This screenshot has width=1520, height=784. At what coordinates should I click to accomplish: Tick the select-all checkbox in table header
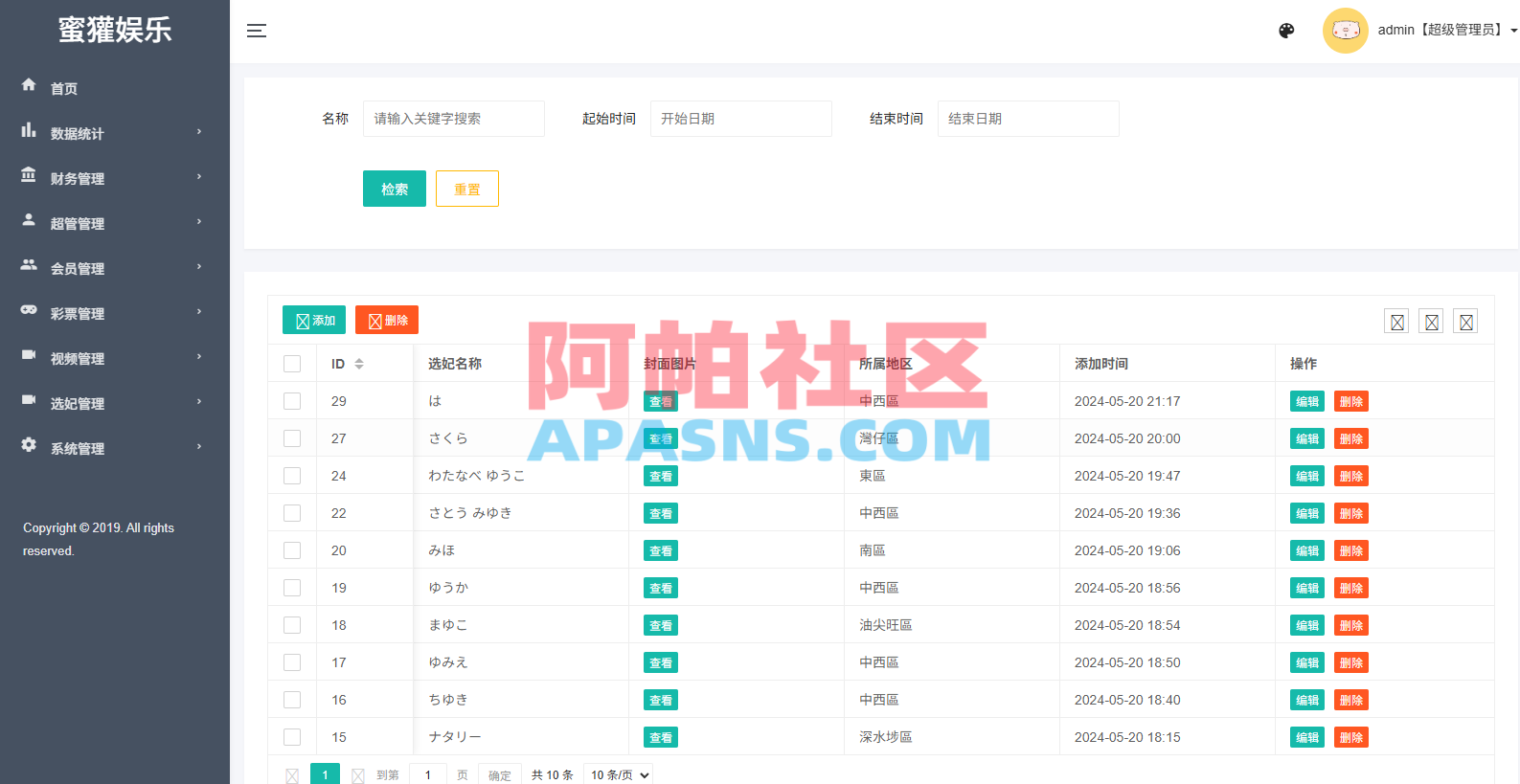(292, 364)
